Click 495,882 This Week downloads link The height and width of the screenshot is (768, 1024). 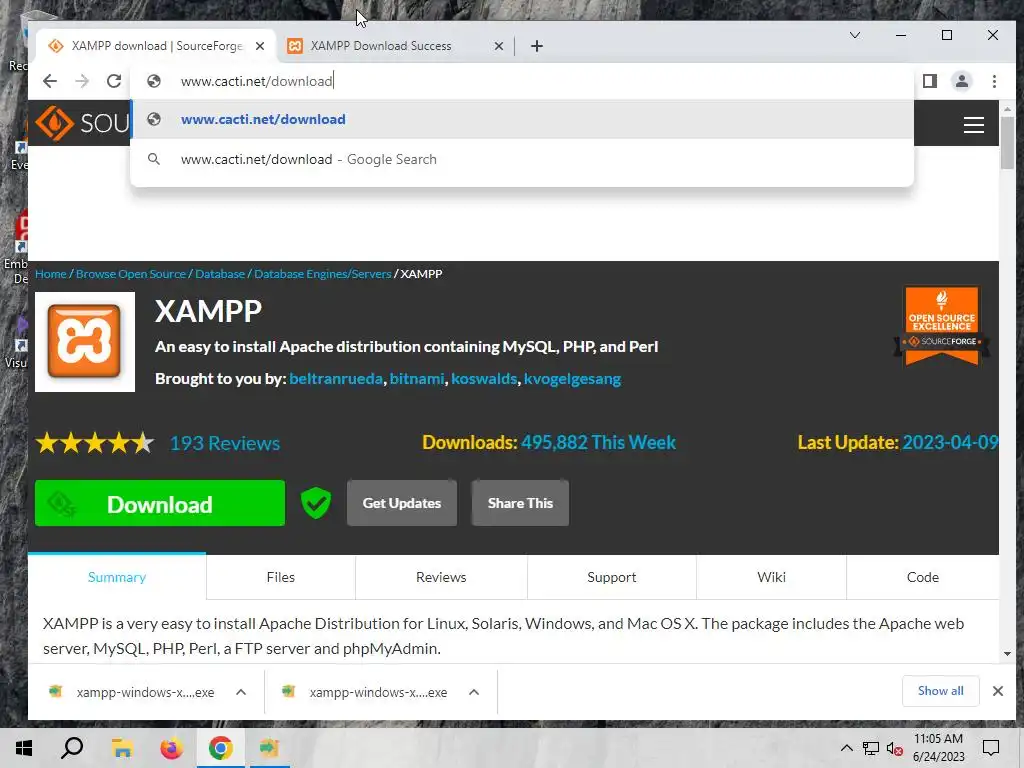tap(598, 443)
